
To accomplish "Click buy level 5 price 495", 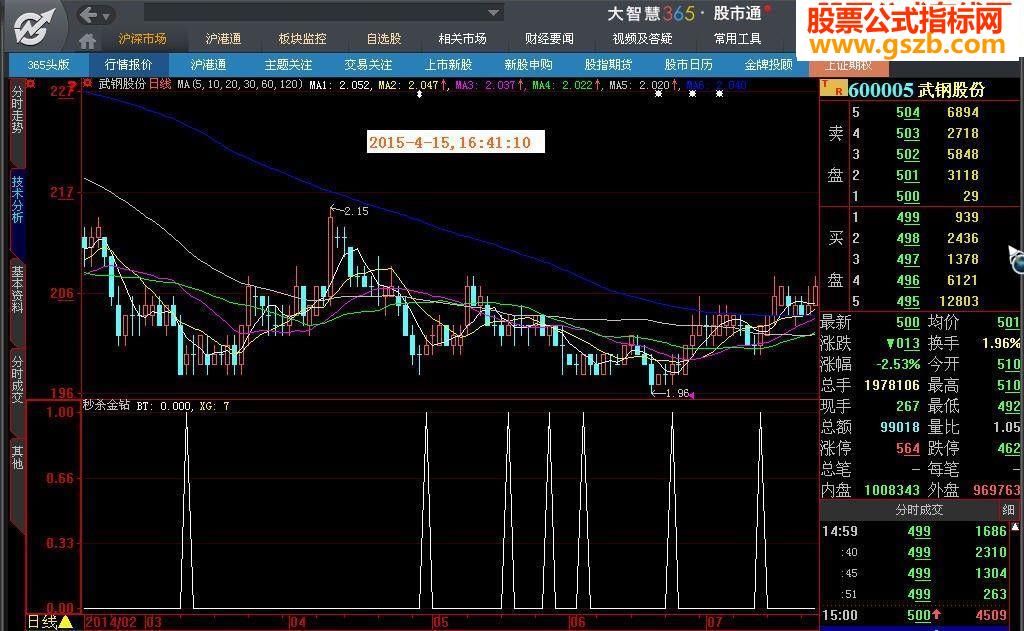I will click(x=908, y=301).
